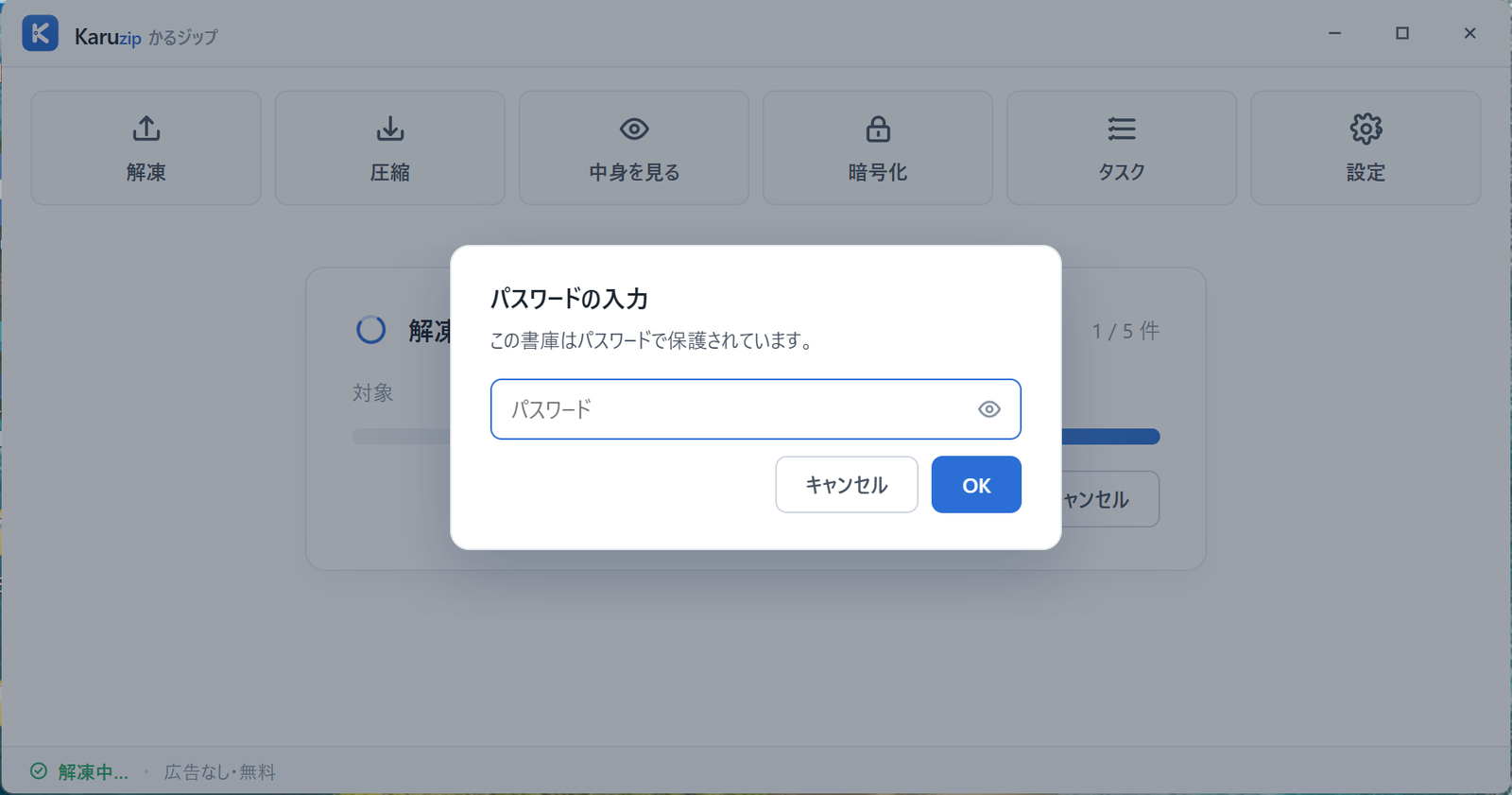Screen dimensions: 1512x795
Task: Maximize the Karuzip window
Action: pyautogui.click(x=1402, y=33)
